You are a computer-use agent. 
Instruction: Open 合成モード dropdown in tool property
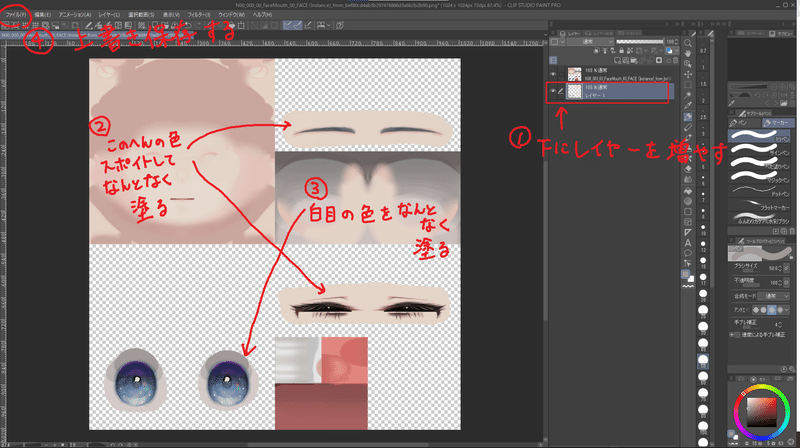(773, 296)
